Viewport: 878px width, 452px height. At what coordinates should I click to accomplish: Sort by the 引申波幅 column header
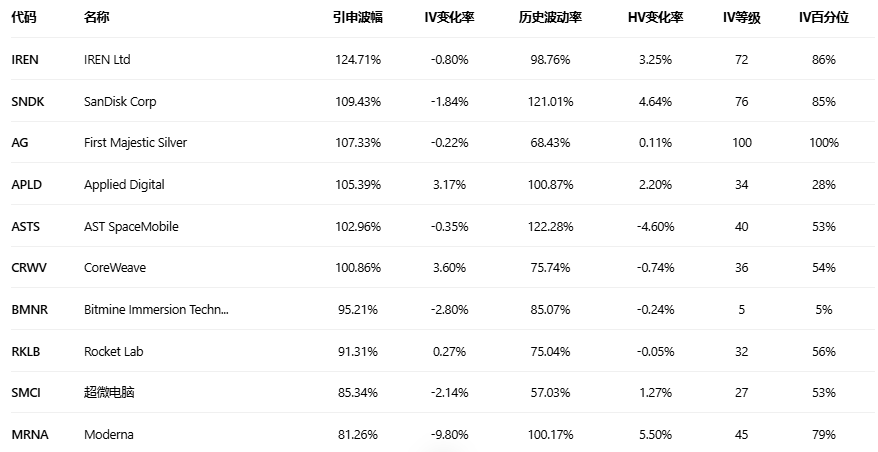tap(357, 18)
